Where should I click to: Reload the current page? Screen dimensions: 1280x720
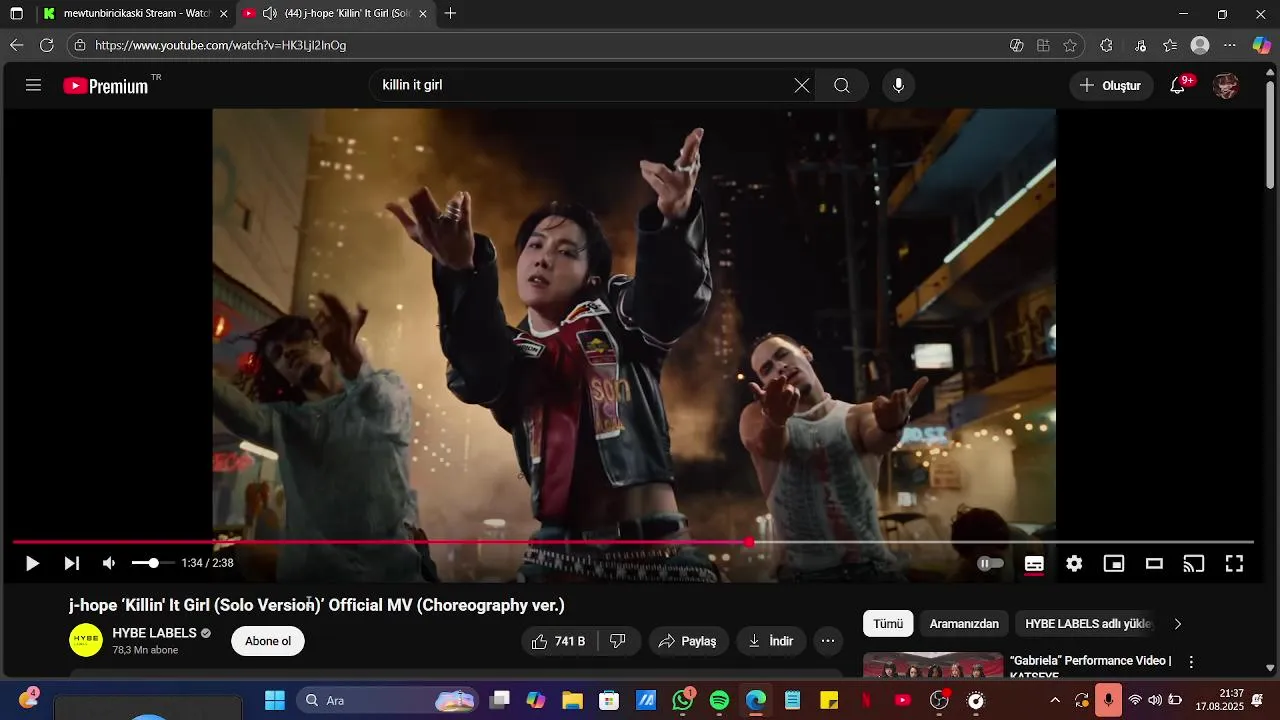(x=47, y=45)
